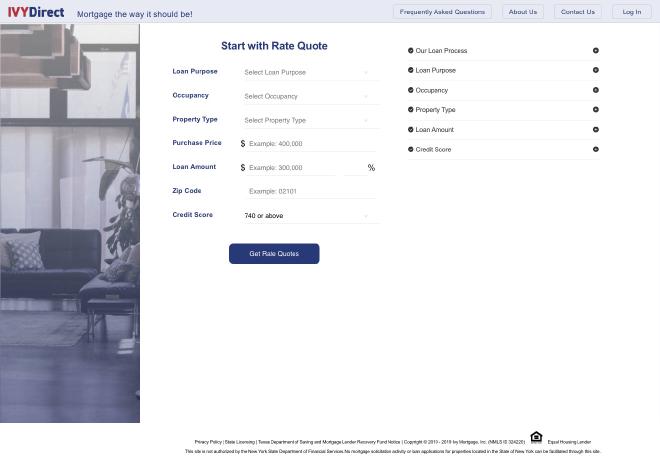
Task: Click the Equal Housing Lender icon
Action: [536, 437]
